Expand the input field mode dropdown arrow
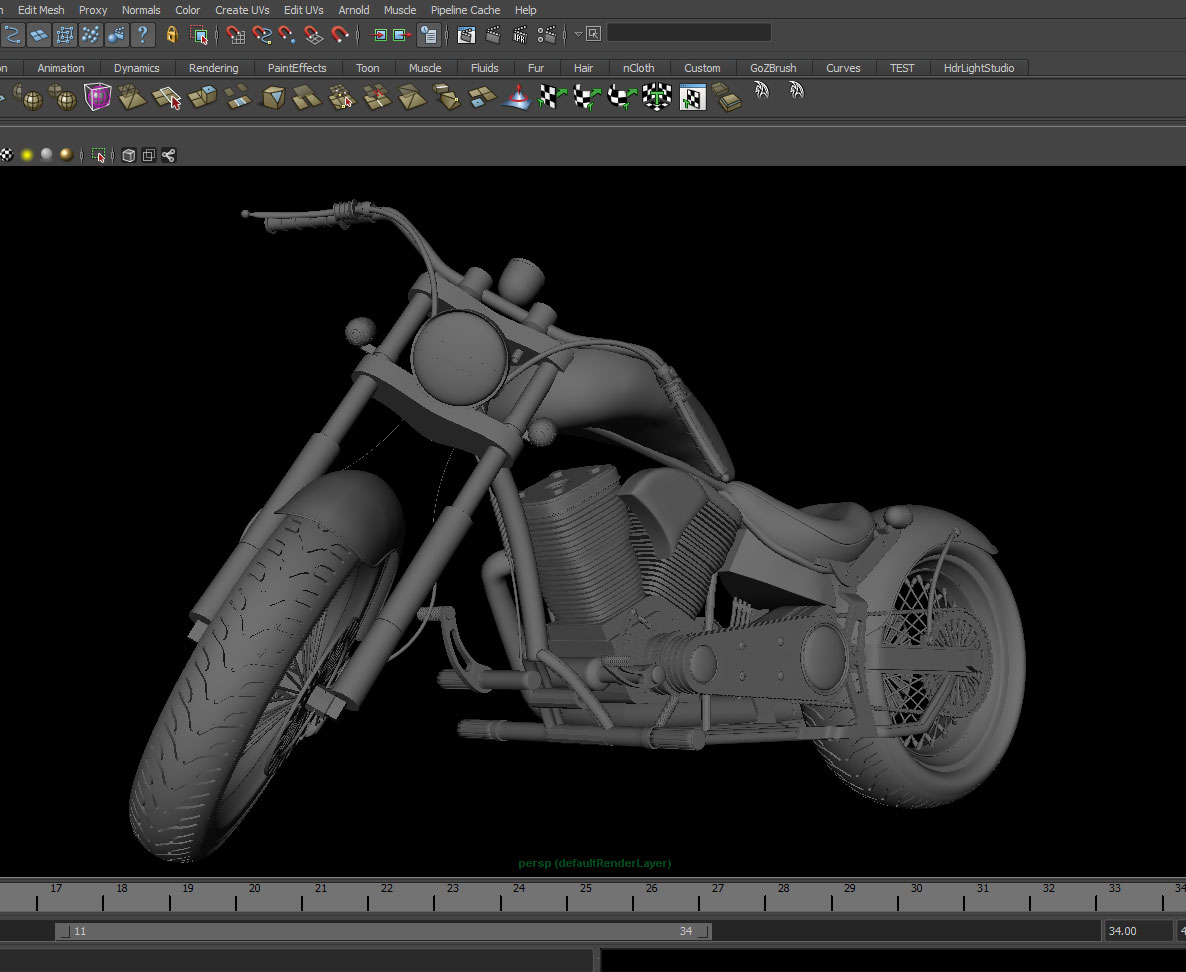The width and height of the screenshot is (1186, 972). coord(578,34)
